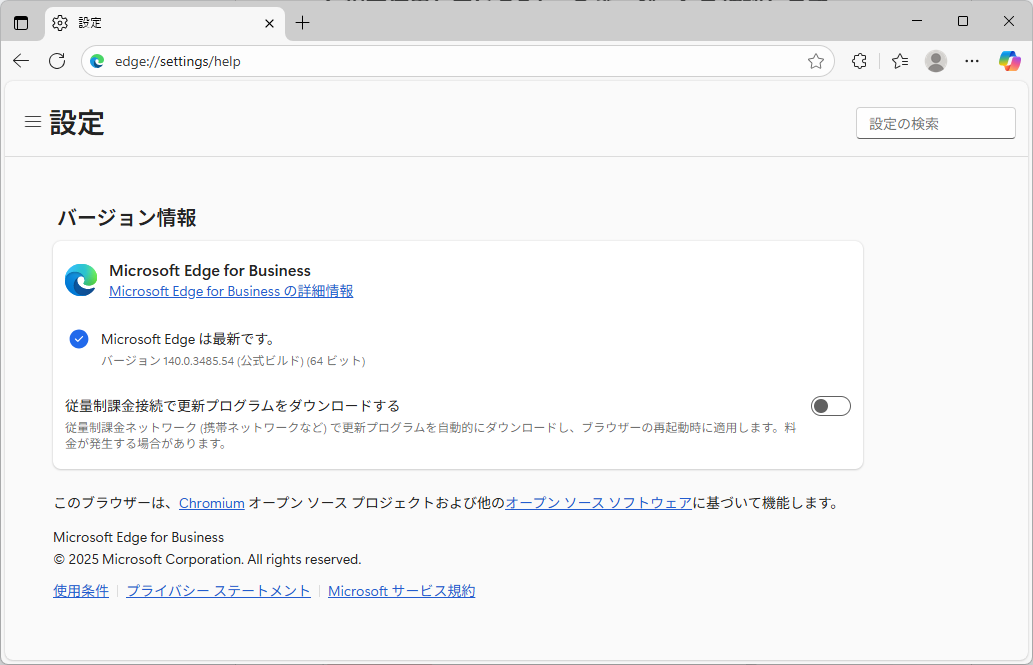This screenshot has width=1033, height=665.
Task: Open the プライバシー ステートメント link
Action: point(218,591)
